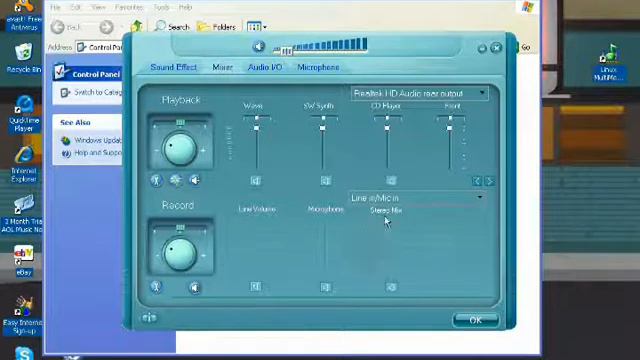Open the info icon beside OK row
The height and width of the screenshot is (360, 640).
[149, 318]
